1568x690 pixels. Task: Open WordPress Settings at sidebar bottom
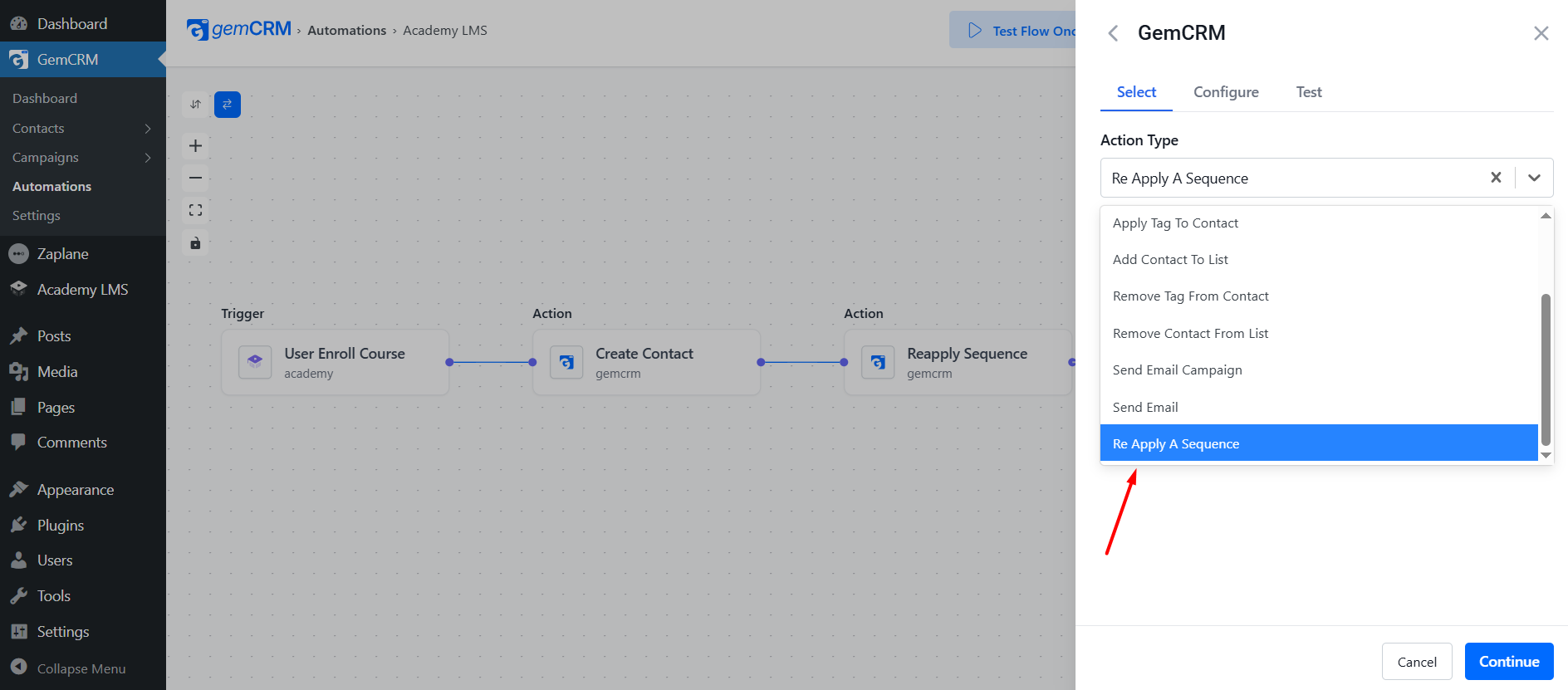[83, 632]
